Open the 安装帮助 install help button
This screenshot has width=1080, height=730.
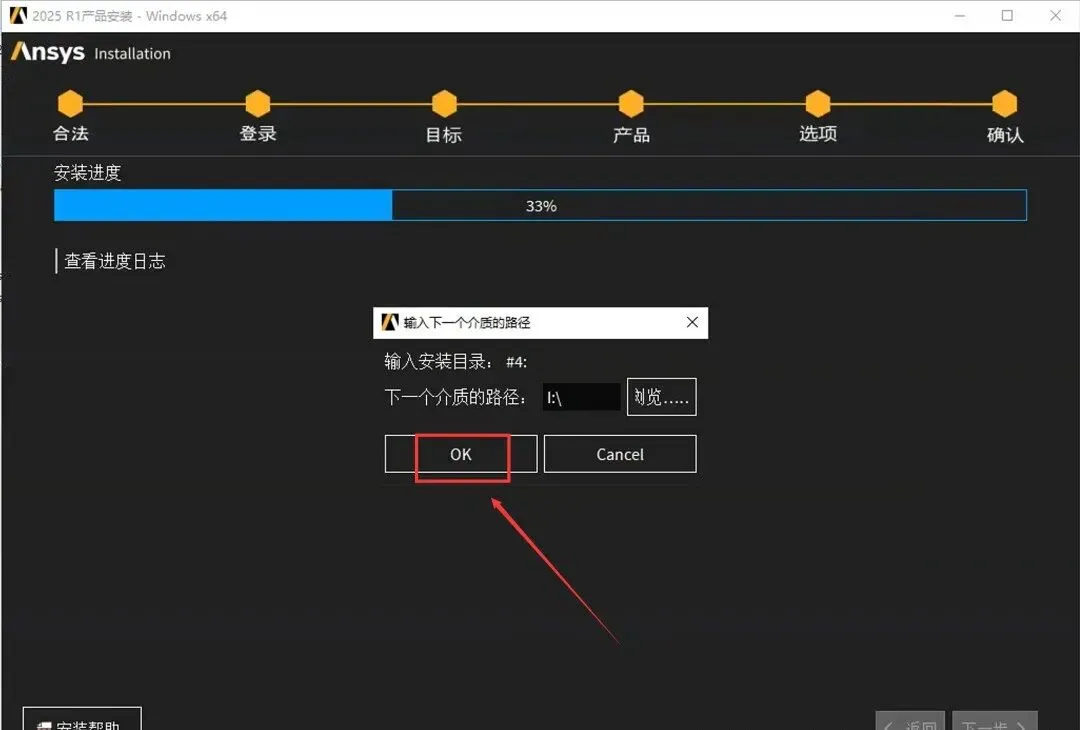click(82, 719)
